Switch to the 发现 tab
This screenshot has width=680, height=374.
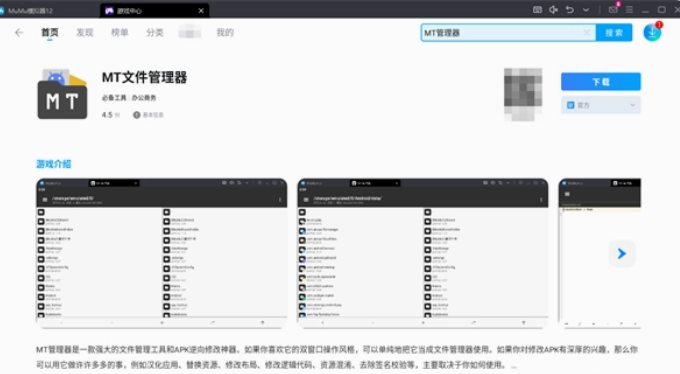click(x=85, y=33)
